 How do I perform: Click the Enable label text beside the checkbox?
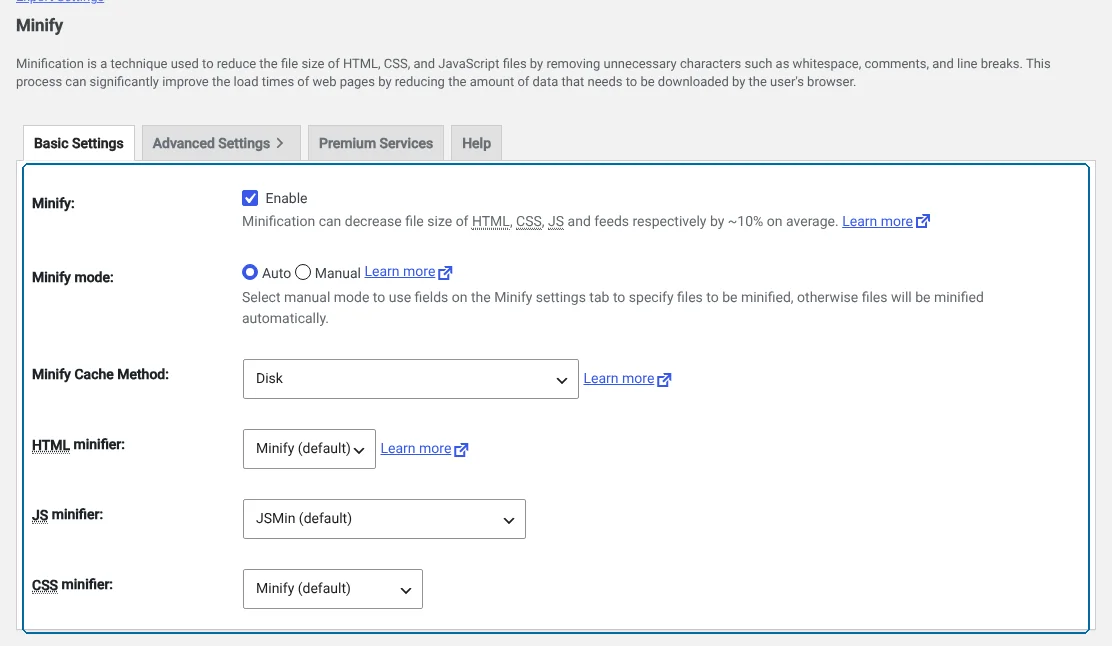point(287,199)
